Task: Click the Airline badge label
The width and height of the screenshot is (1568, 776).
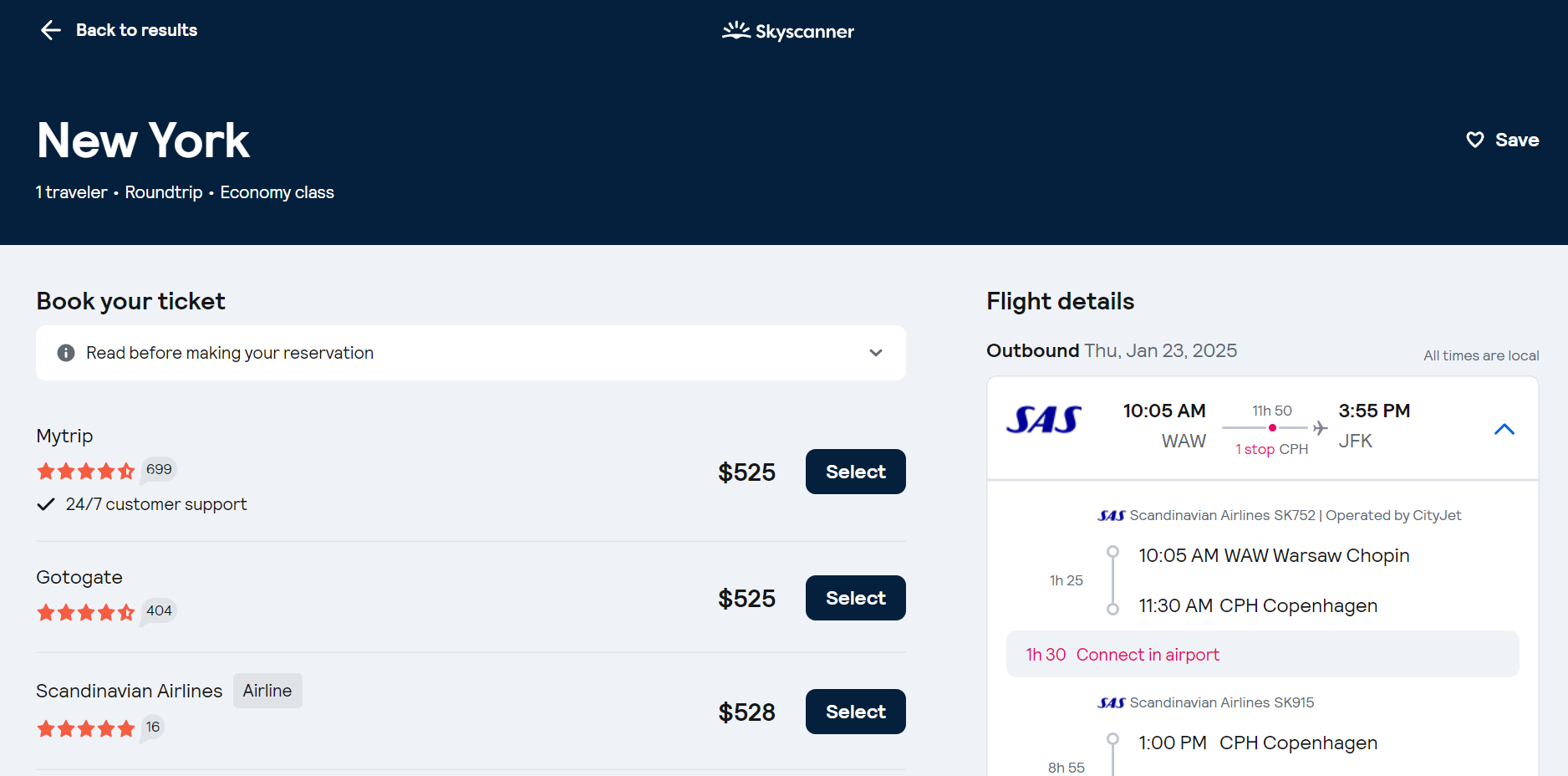Action: click(267, 691)
